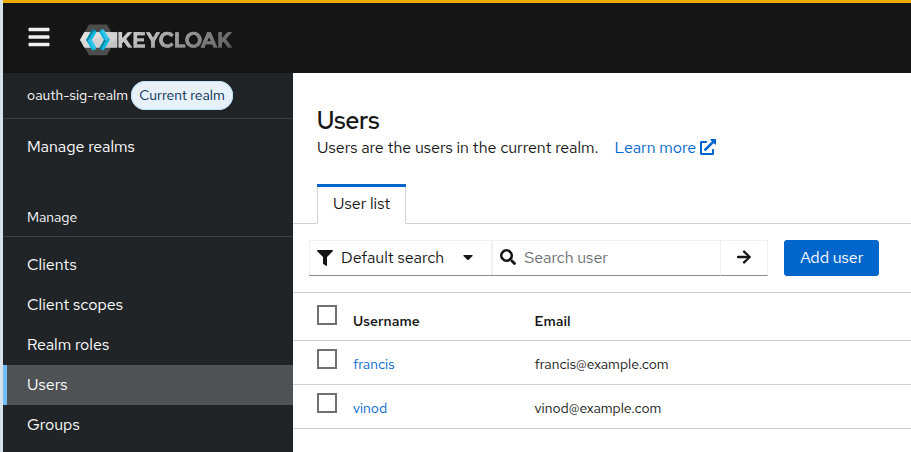Open Groups in the sidebar
The width and height of the screenshot is (911, 452).
53,425
